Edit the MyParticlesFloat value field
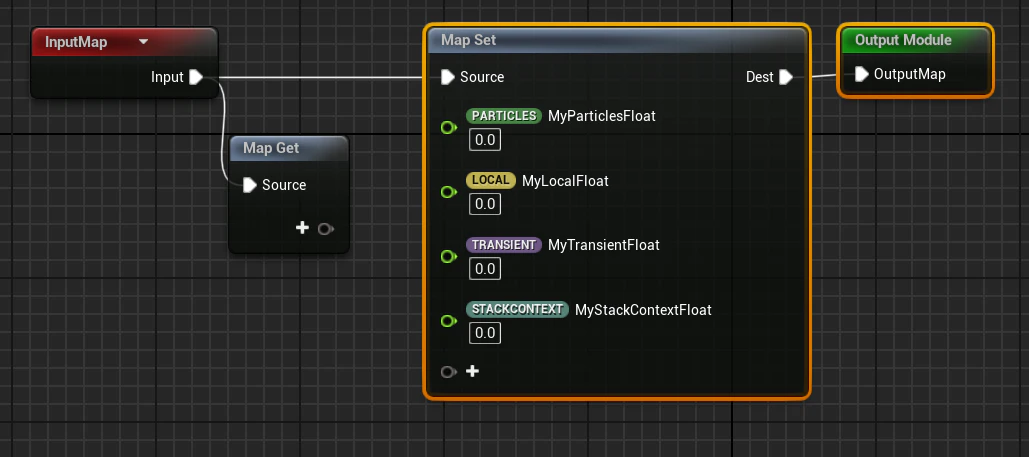 tap(485, 140)
